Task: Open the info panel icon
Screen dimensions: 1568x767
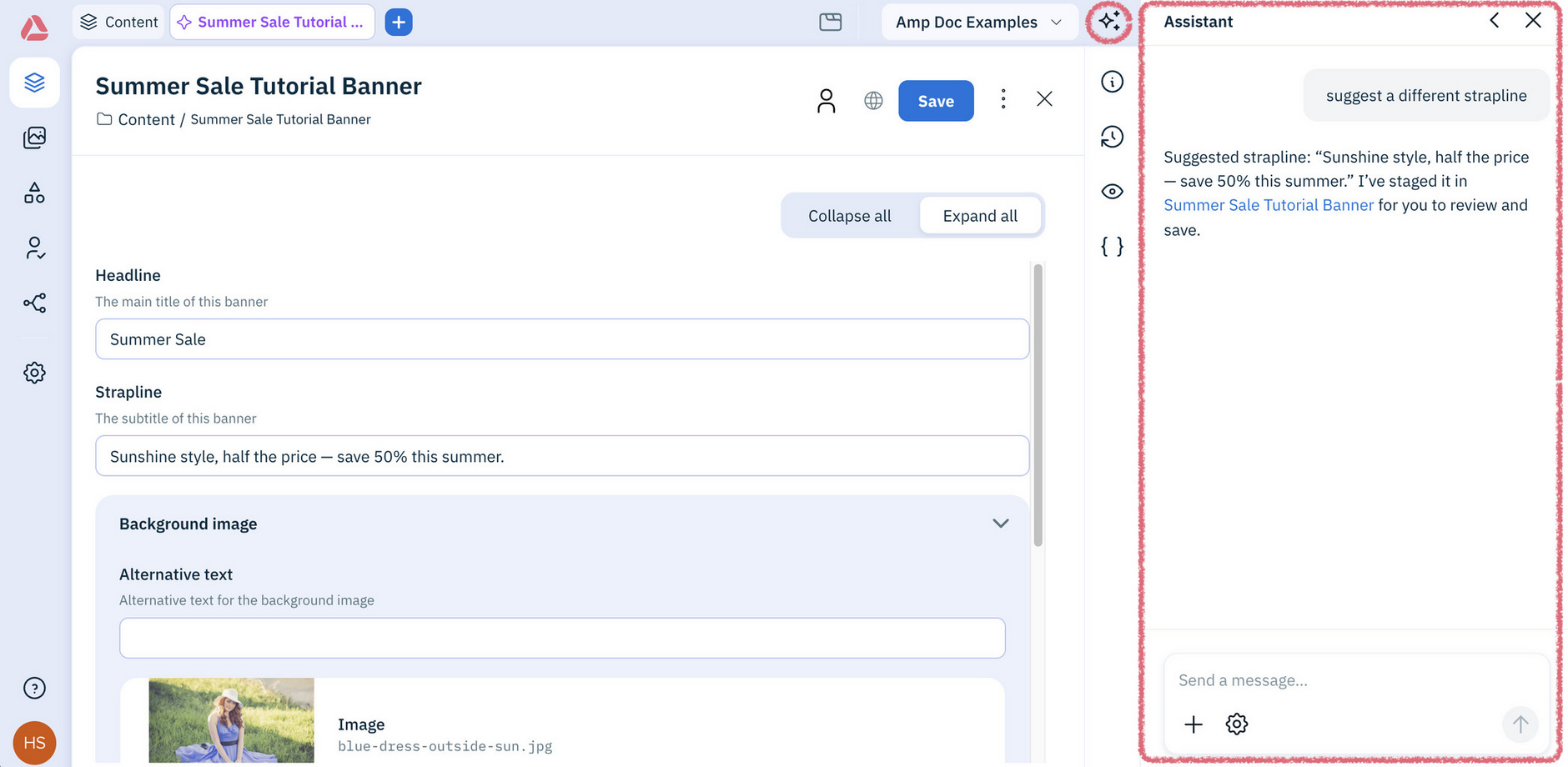Action: click(1112, 82)
